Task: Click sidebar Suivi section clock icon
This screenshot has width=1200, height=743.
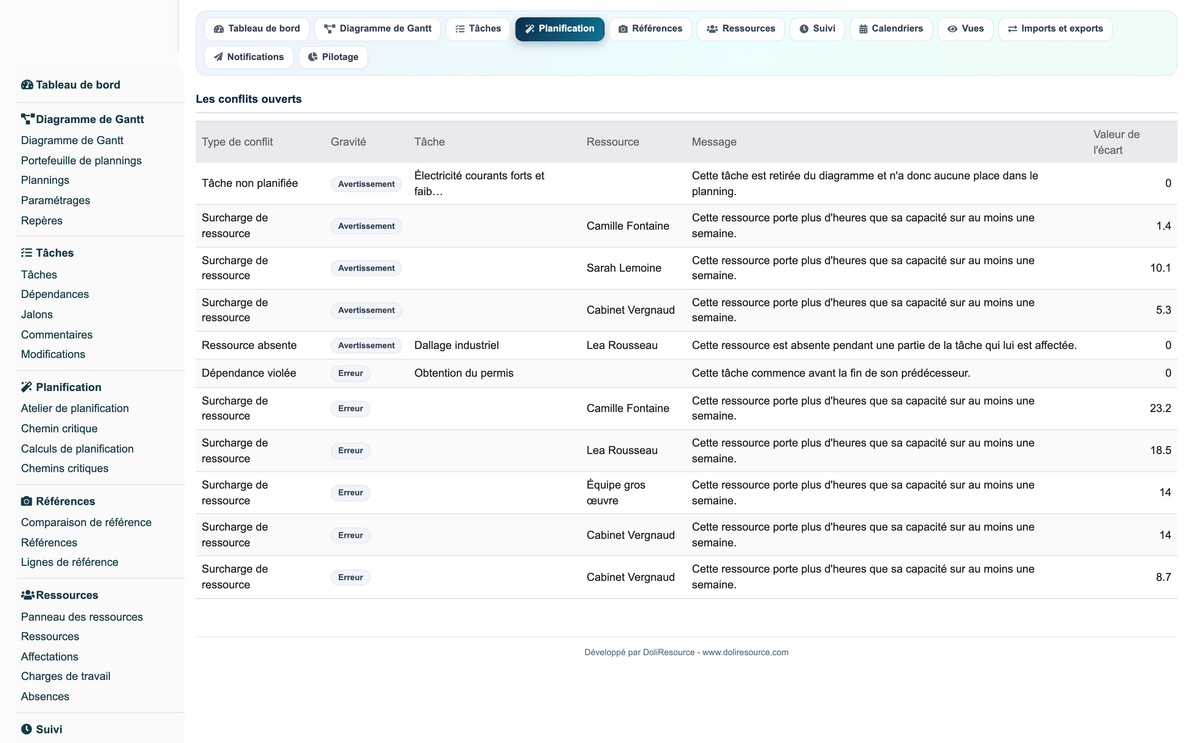Action: click(27, 729)
